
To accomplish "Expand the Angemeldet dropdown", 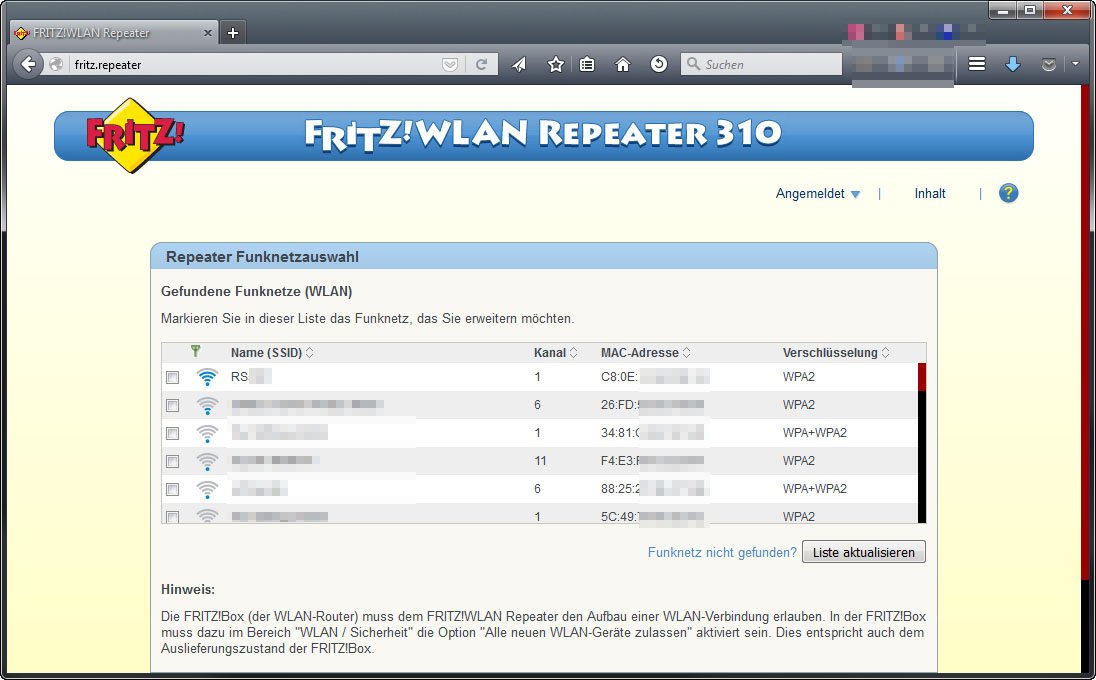I will [818, 194].
